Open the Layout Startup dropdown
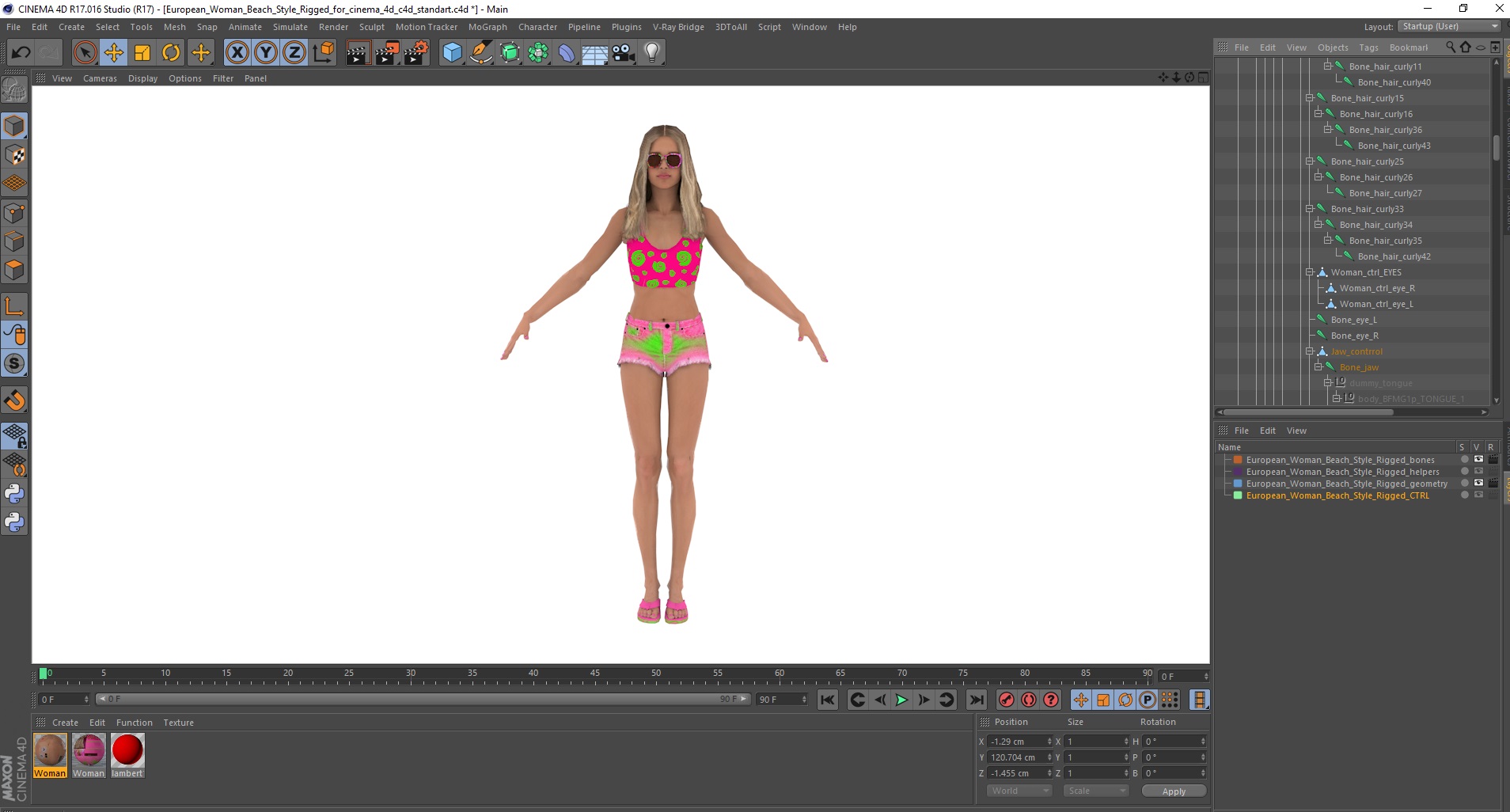The height and width of the screenshot is (812, 1510). click(x=1449, y=26)
